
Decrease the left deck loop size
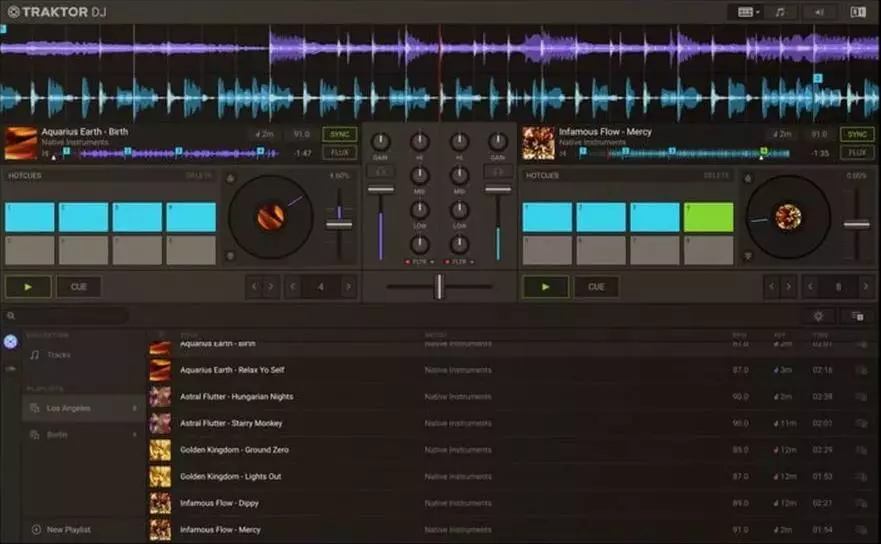coord(293,287)
